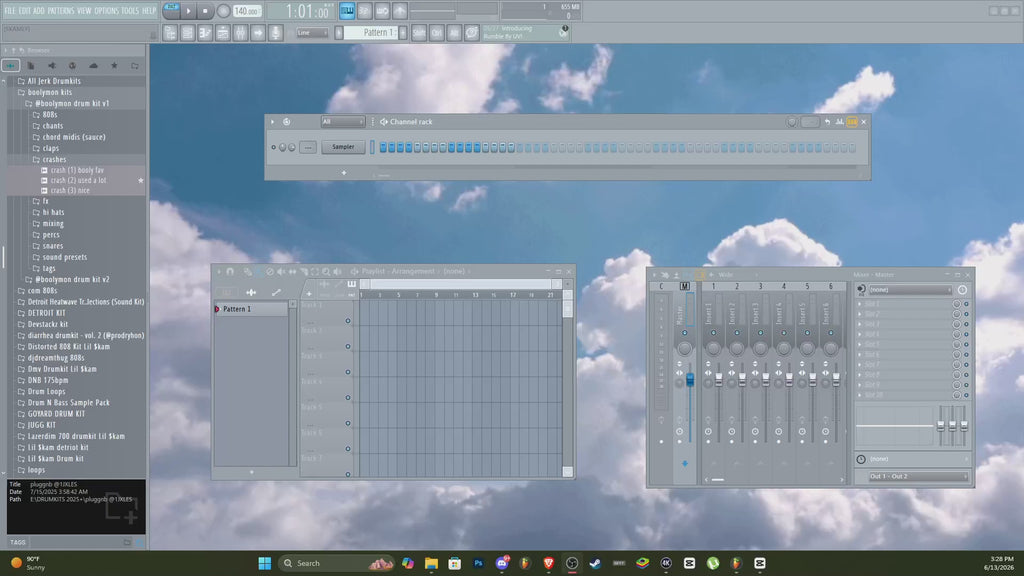Select the speaker sounds tab in Browser
Screen dimensions: 1024x576
tap(52, 65)
